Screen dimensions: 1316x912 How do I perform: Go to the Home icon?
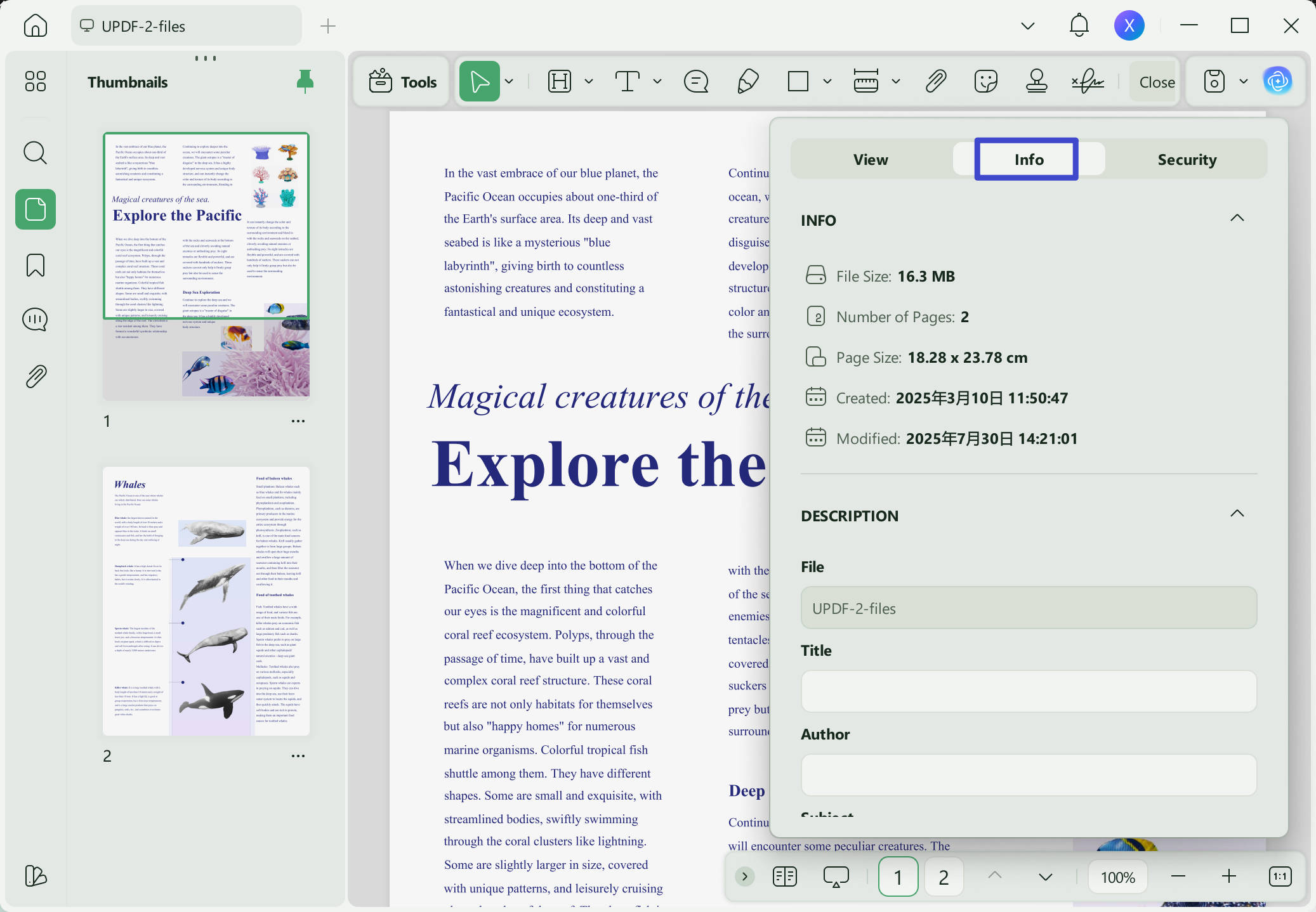[x=36, y=26]
